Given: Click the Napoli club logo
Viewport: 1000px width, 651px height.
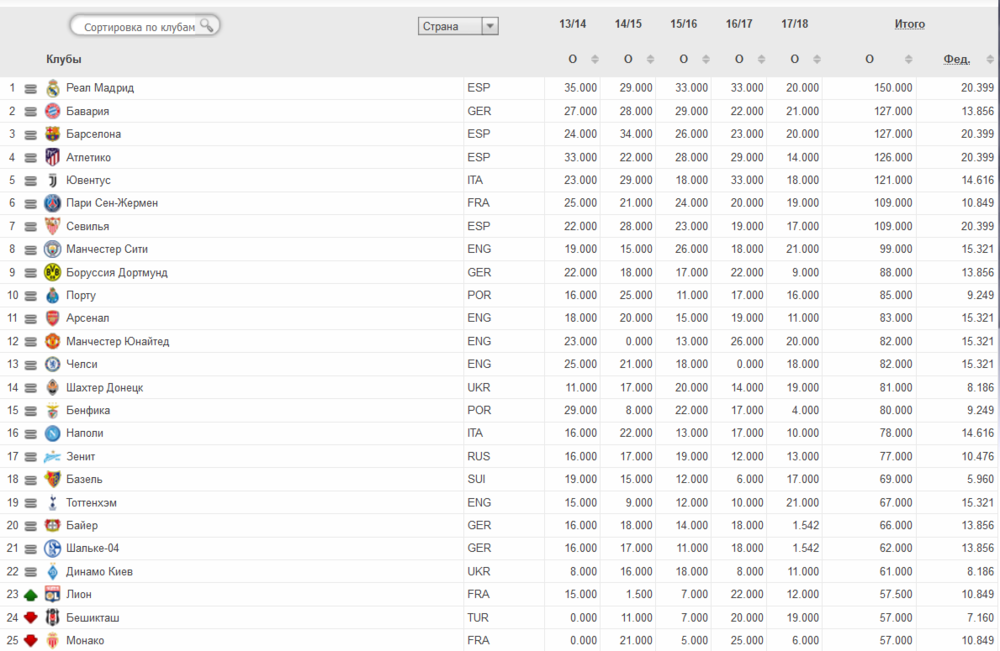Looking at the screenshot, I should (x=53, y=433).
